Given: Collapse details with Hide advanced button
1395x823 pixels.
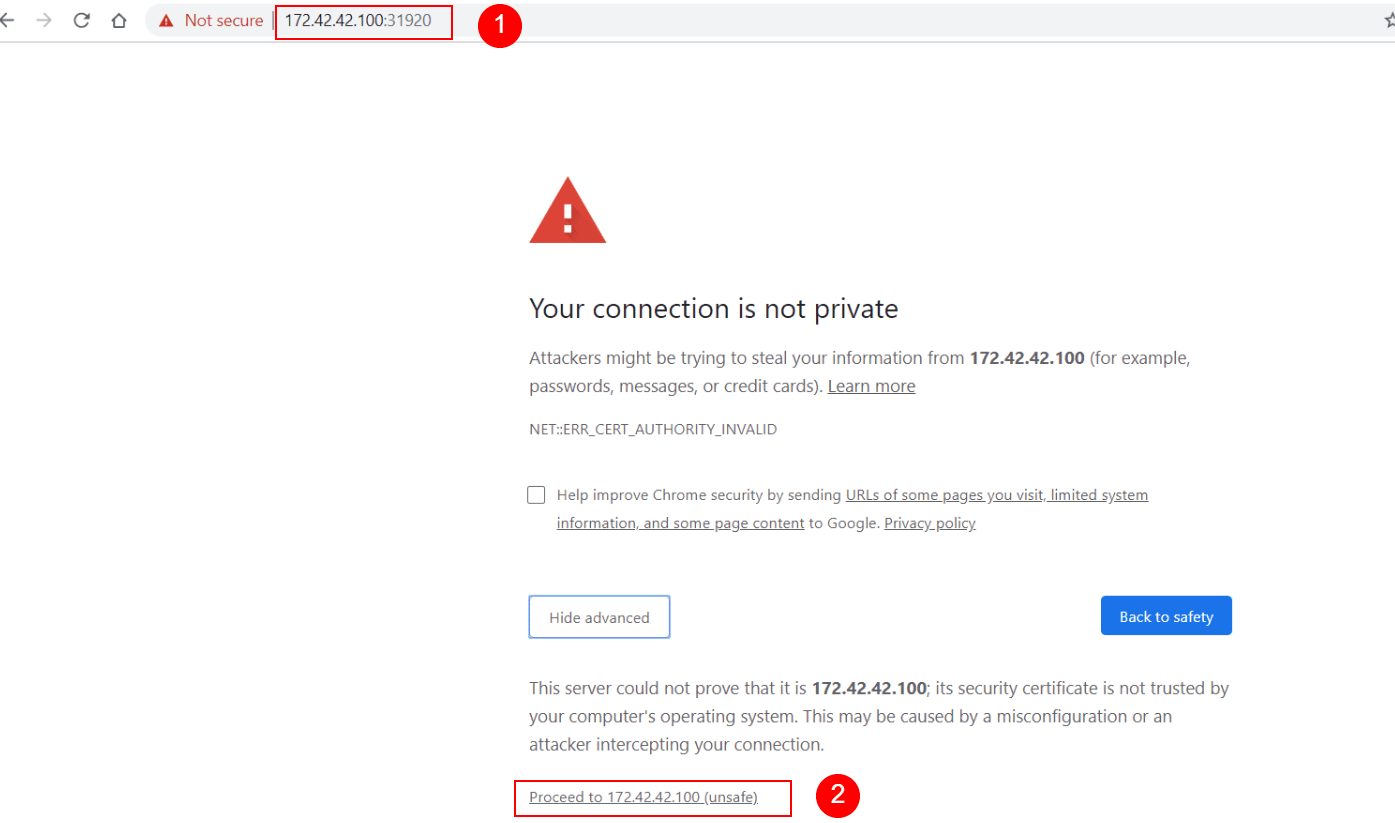Looking at the screenshot, I should click(x=599, y=617).
